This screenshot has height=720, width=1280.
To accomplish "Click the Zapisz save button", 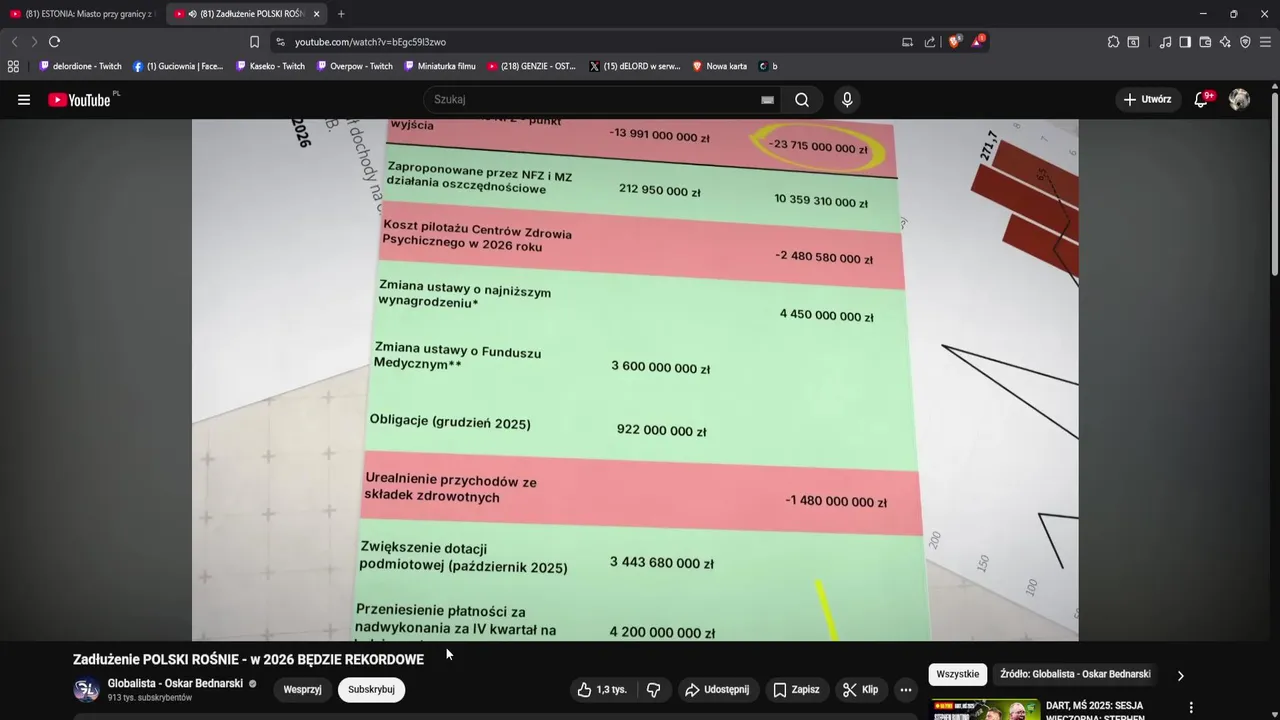I will pyautogui.click(x=797, y=690).
